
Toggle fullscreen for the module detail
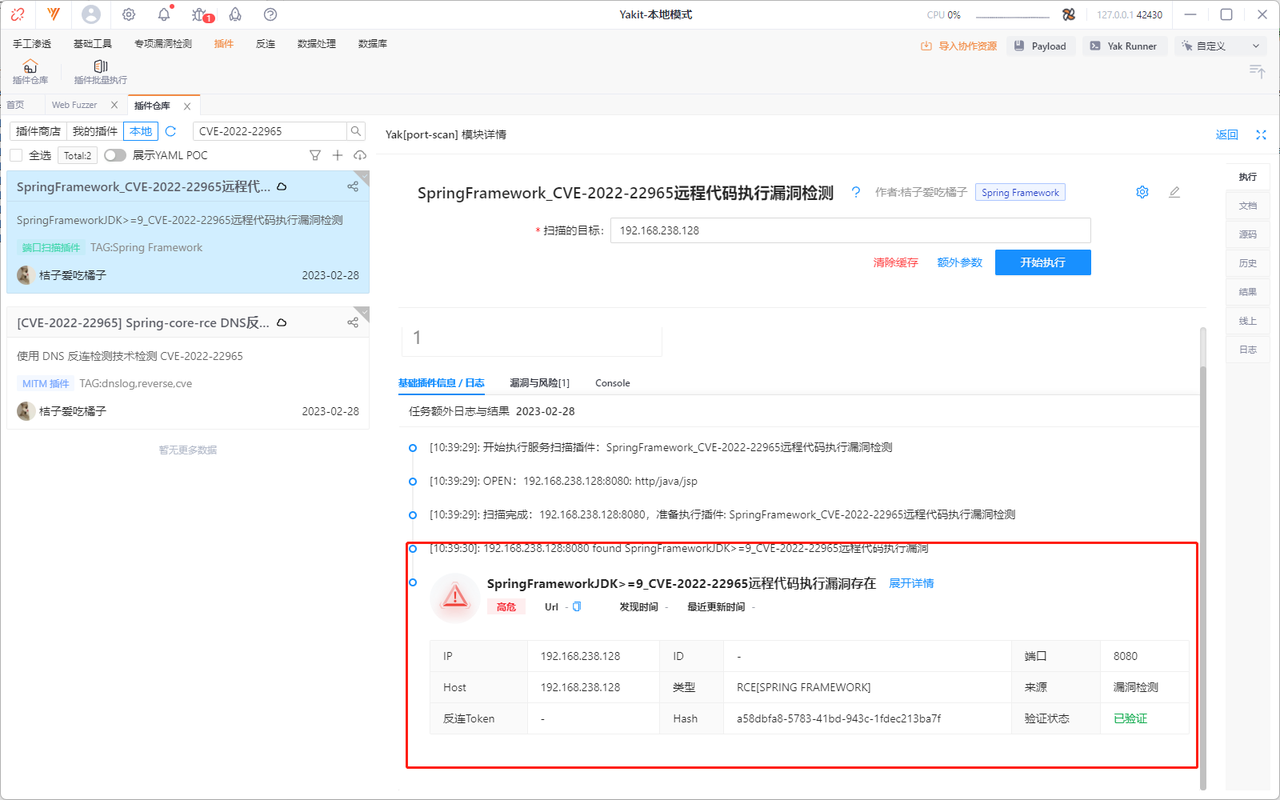[x=1261, y=135]
